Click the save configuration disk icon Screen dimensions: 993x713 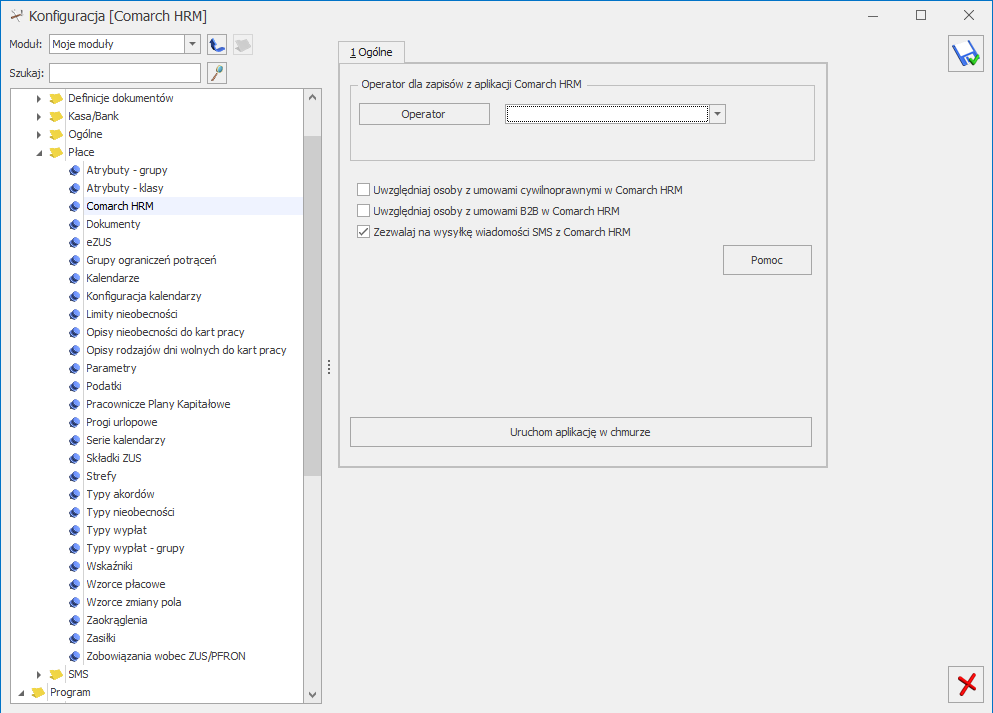pos(966,54)
